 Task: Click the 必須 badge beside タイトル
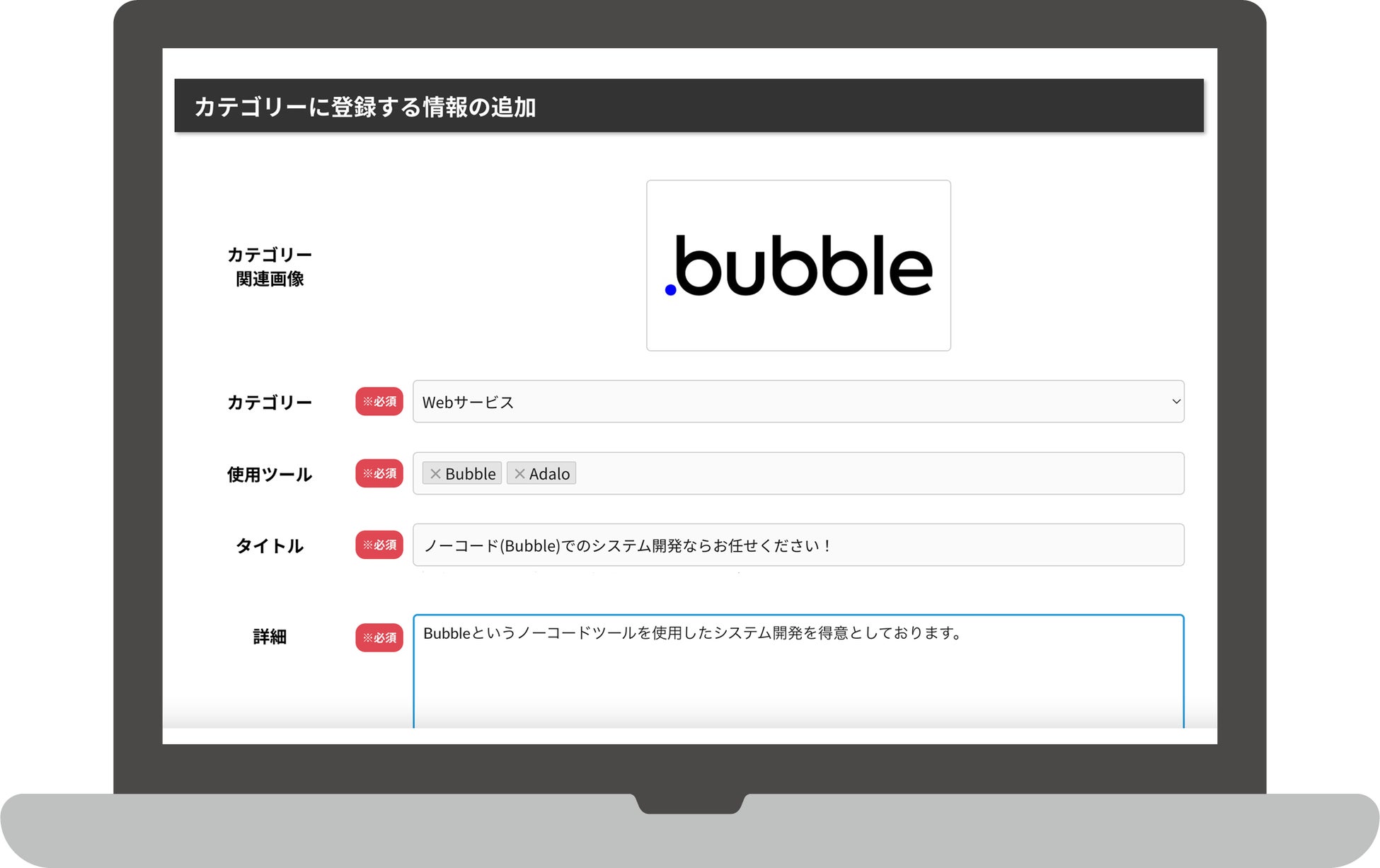tap(379, 545)
